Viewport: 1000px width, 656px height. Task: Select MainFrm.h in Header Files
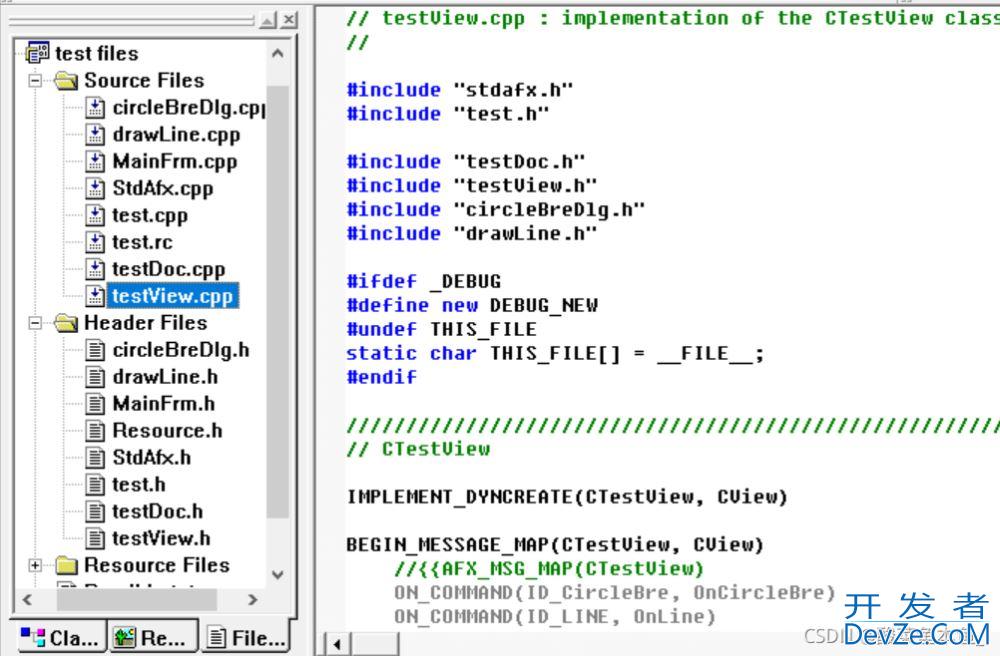click(163, 404)
